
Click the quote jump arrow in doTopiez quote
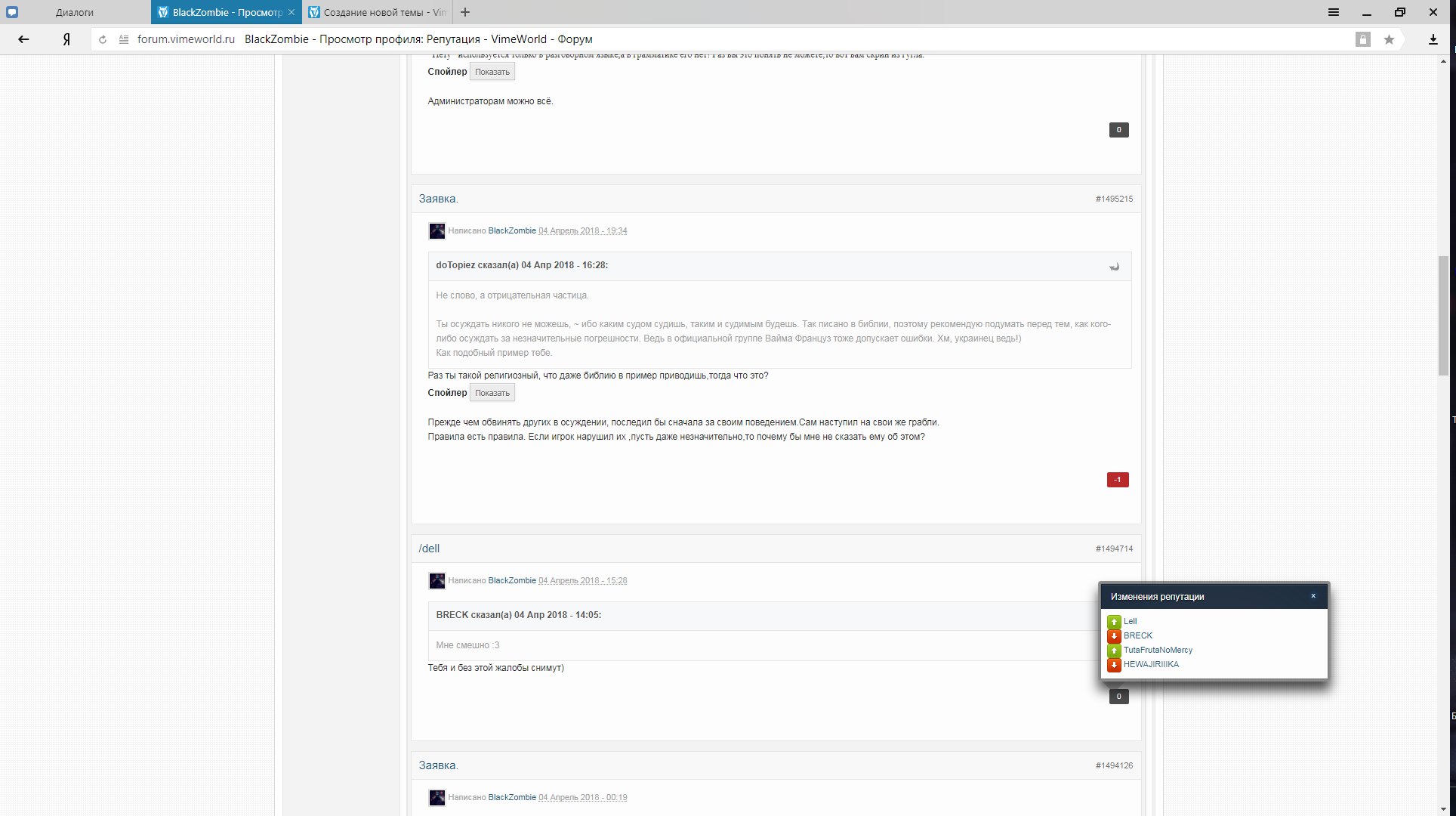click(x=1114, y=266)
